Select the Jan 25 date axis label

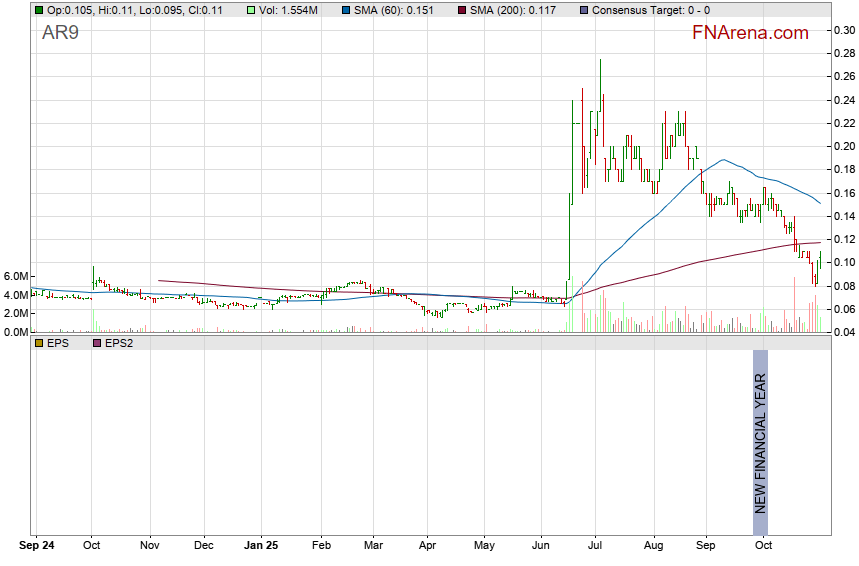[261, 547]
